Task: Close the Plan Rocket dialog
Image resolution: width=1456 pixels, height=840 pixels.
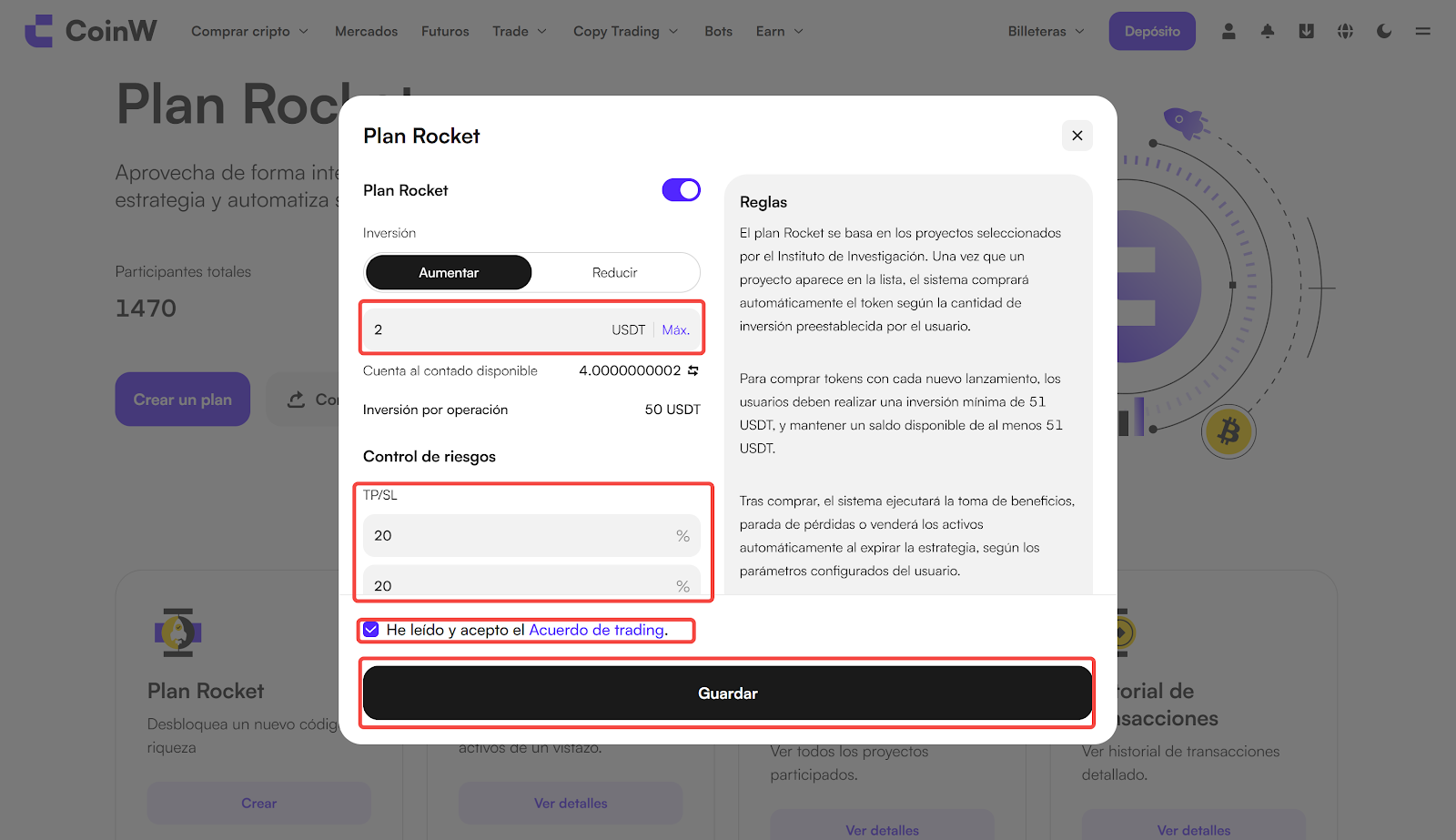Action: coord(1077,136)
